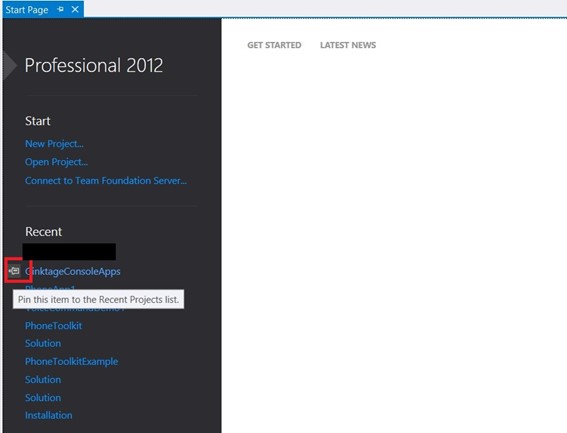Create a New Project
The width and height of the screenshot is (567, 433).
pyautogui.click(x=54, y=144)
